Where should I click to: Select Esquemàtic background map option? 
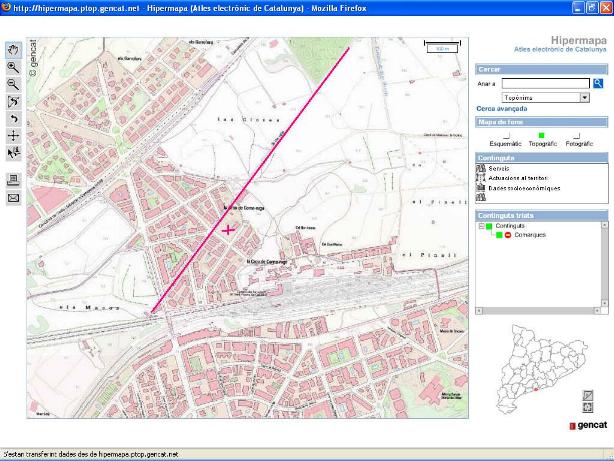pos(506,135)
